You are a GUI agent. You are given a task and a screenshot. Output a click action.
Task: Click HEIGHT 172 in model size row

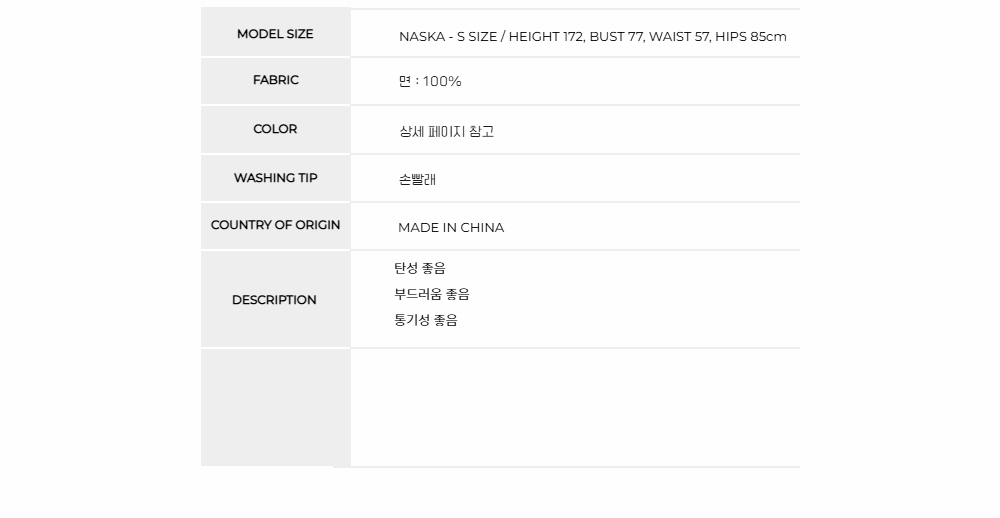coord(546,37)
